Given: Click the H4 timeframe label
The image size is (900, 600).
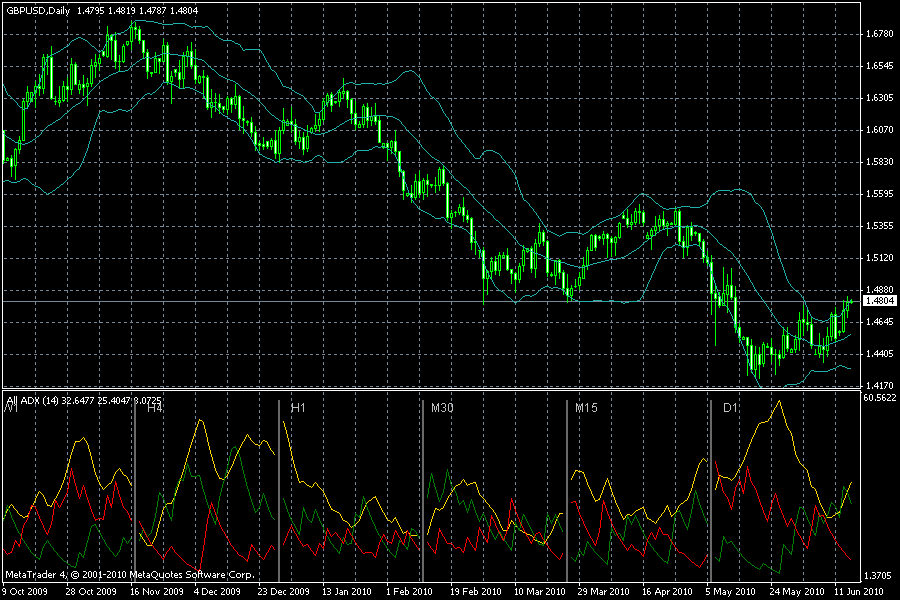Looking at the screenshot, I should pyautogui.click(x=155, y=408).
